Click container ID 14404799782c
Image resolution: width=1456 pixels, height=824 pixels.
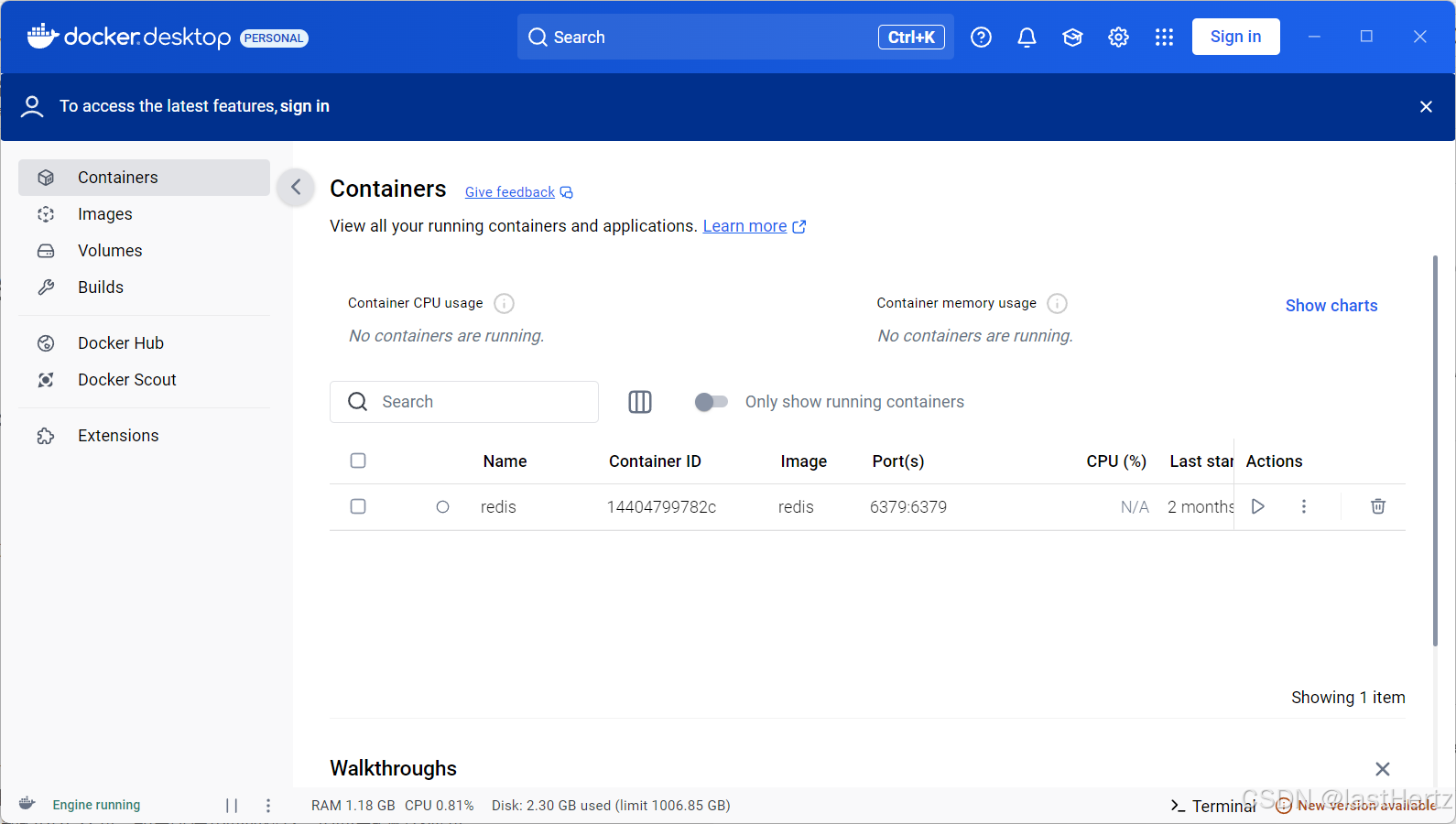[x=661, y=507]
